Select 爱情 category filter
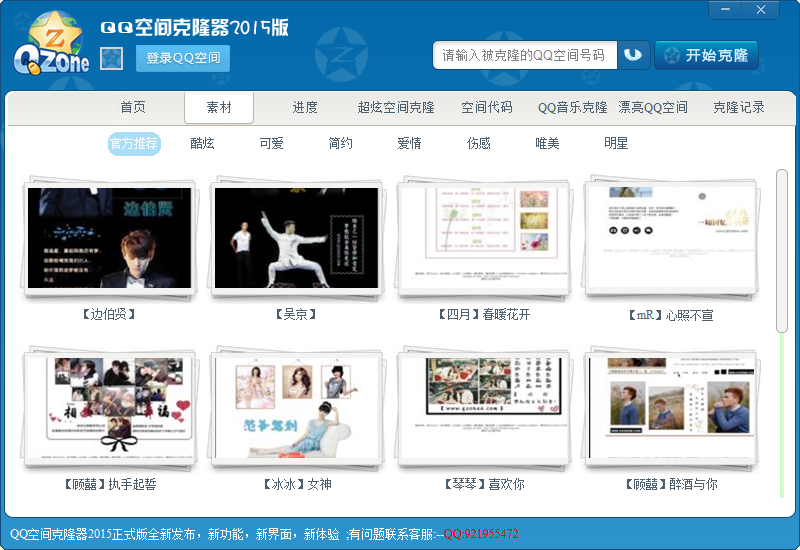800x550 pixels. tap(409, 143)
